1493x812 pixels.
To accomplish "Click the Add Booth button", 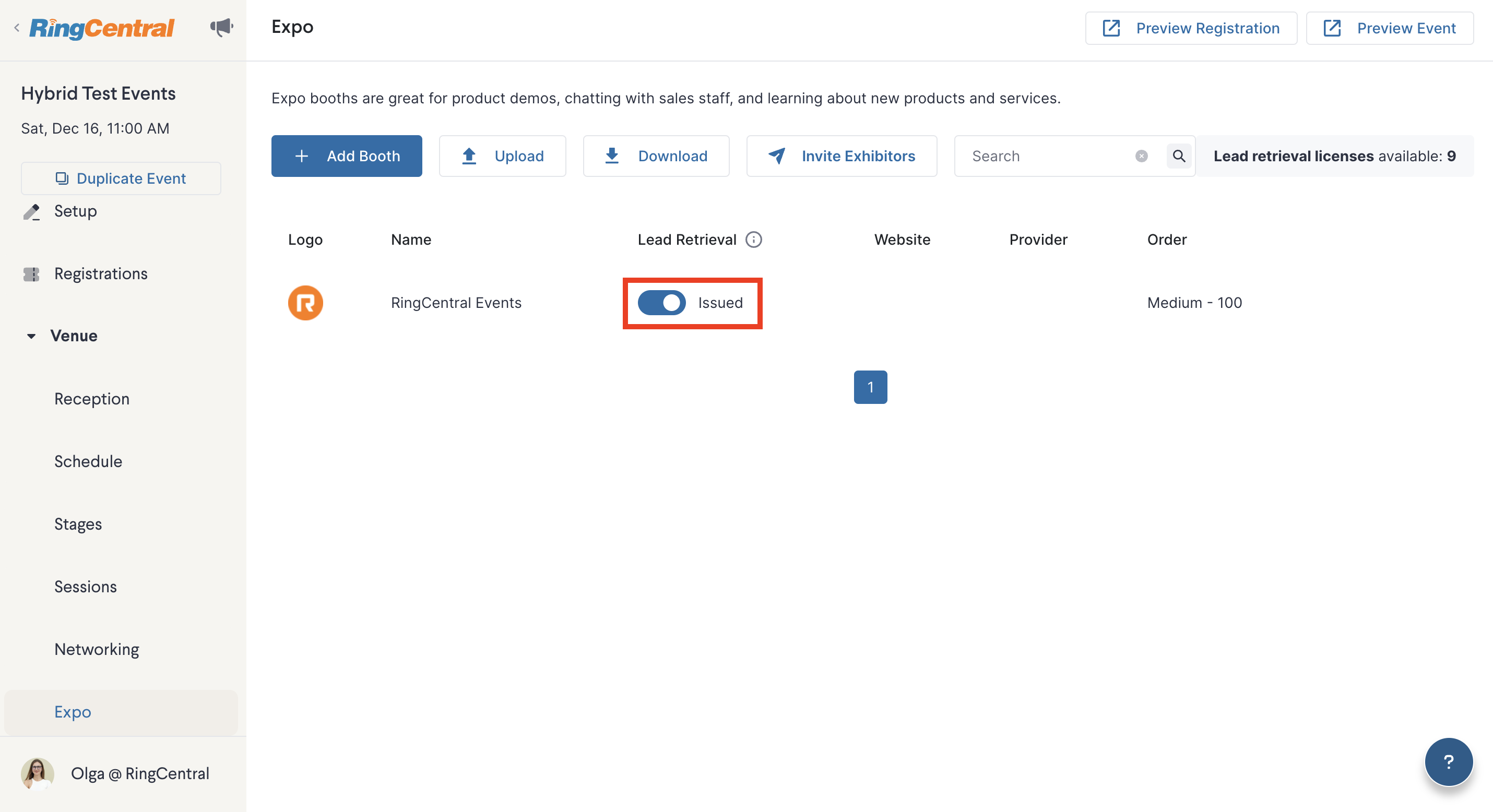I will pos(347,156).
